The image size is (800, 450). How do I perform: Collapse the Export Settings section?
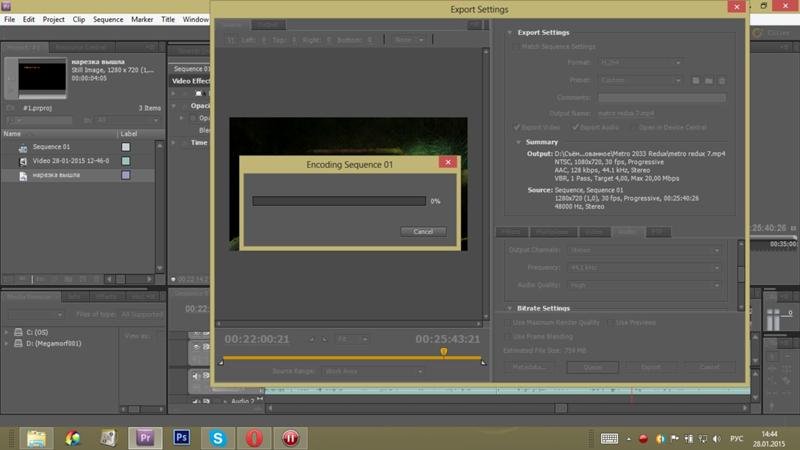(x=509, y=32)
